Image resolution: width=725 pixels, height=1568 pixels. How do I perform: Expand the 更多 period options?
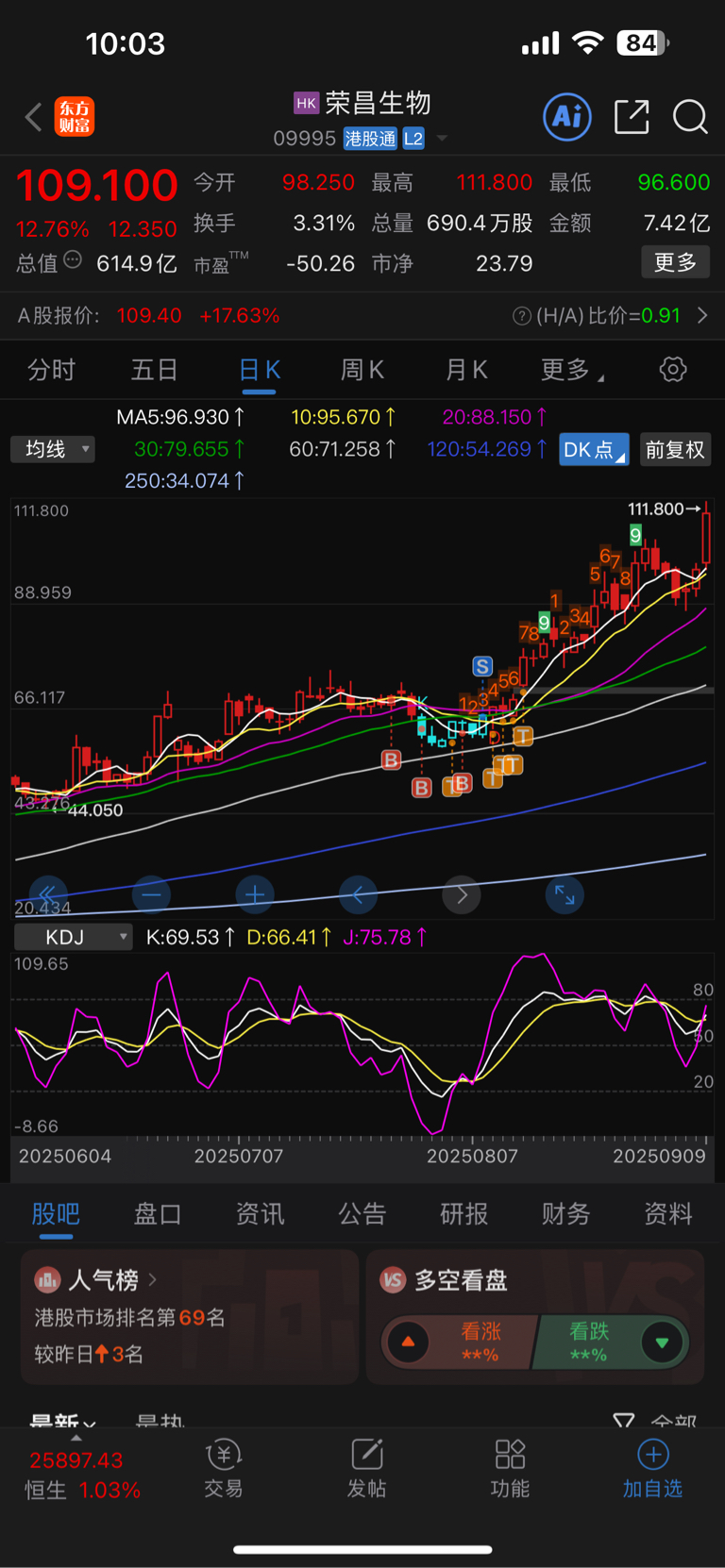pyautogui.click(x=572, y=370)
